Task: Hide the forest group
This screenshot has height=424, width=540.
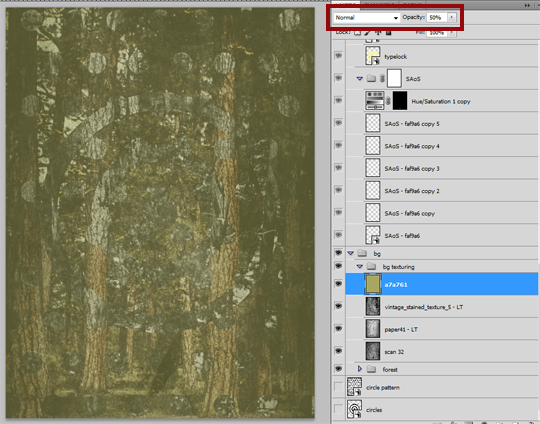Action: click(339, 369)
